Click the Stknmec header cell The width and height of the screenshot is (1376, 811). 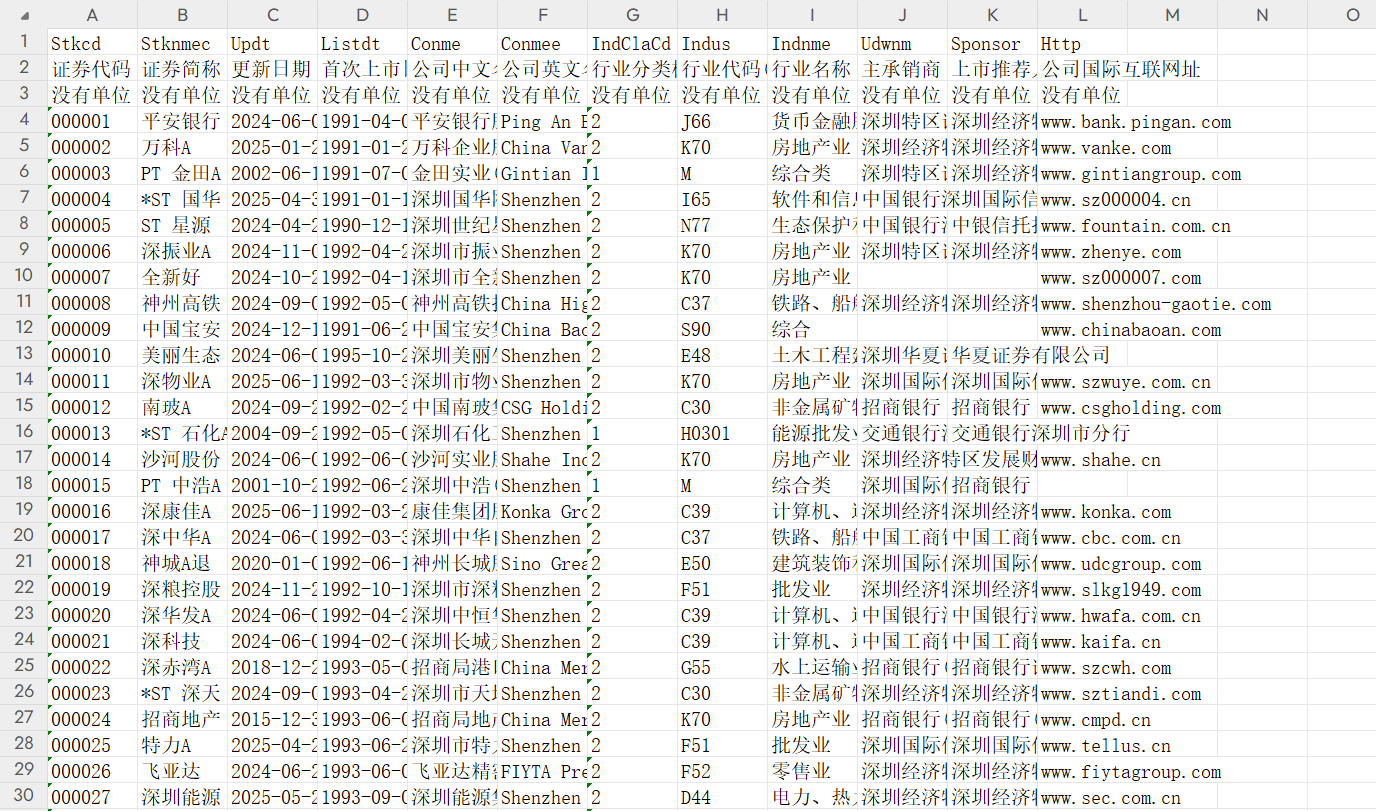point(183,43)
